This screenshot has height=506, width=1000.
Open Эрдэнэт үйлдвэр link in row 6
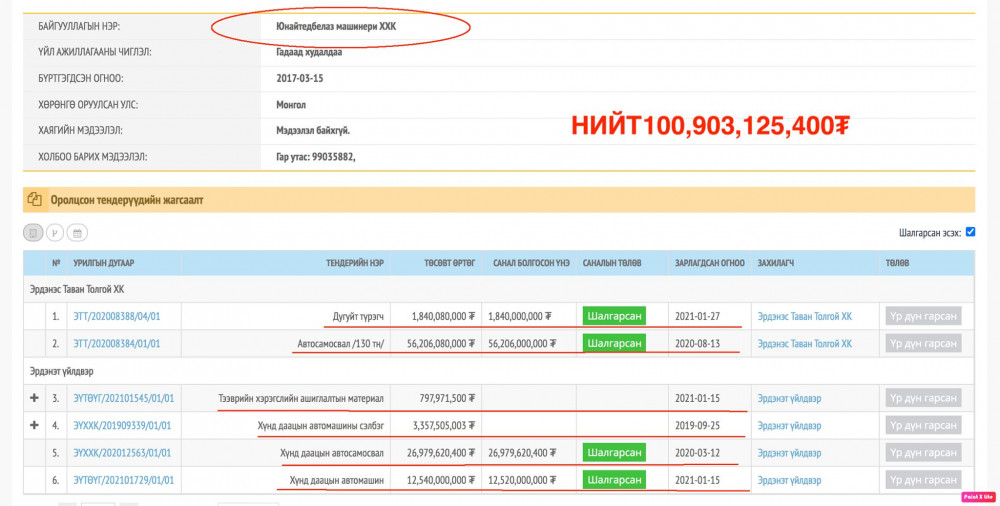click(789, 480)
